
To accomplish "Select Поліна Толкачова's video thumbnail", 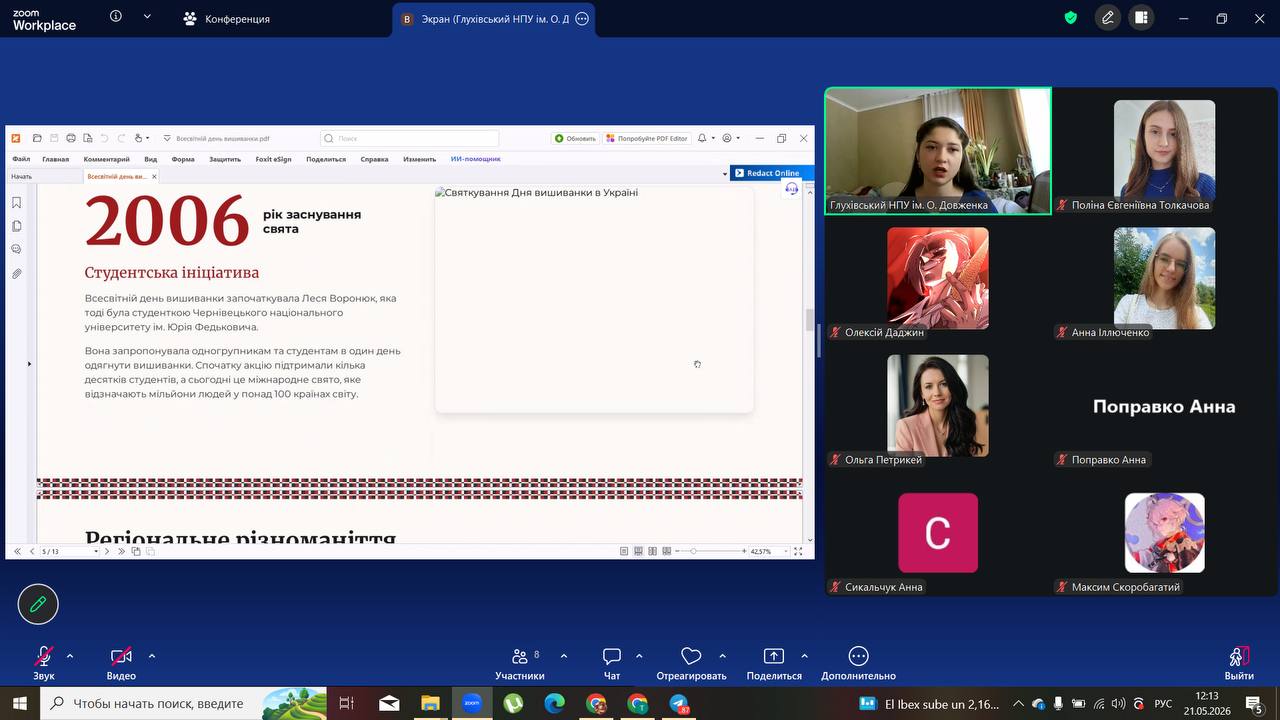I will (1164, 150).
